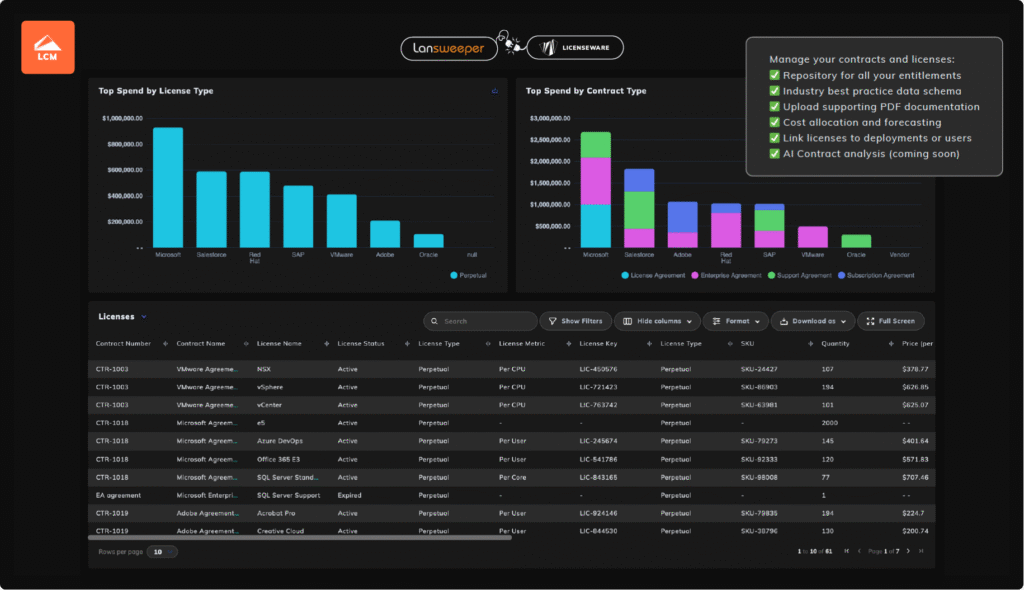This screenshot has height=590, width=1024.
Task: Click the Show Filters button
Action: point(575,321)
